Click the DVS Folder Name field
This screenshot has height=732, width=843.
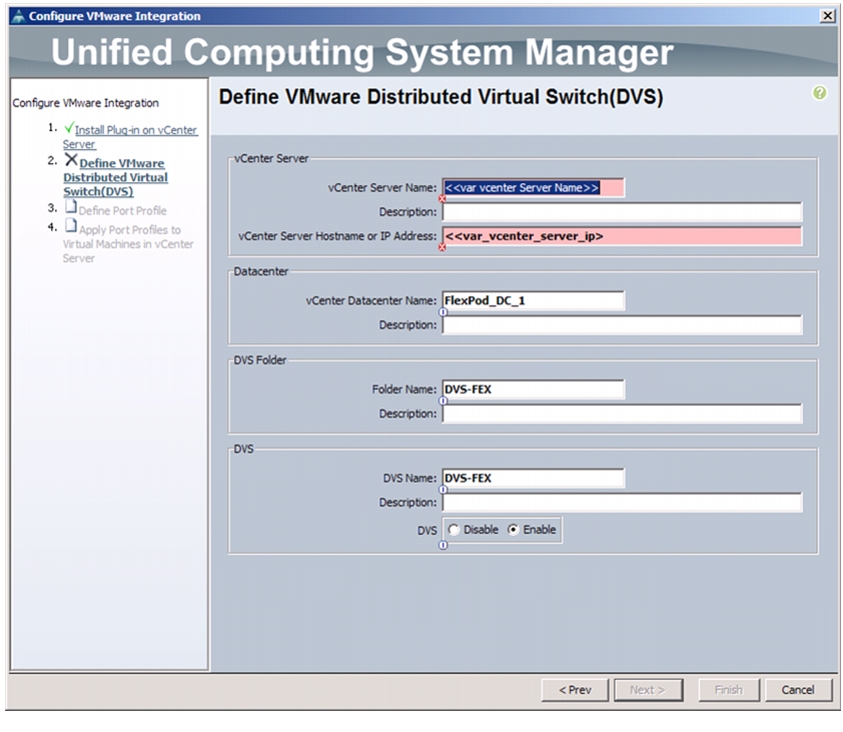pyautogui.click(x=533, y=389)
